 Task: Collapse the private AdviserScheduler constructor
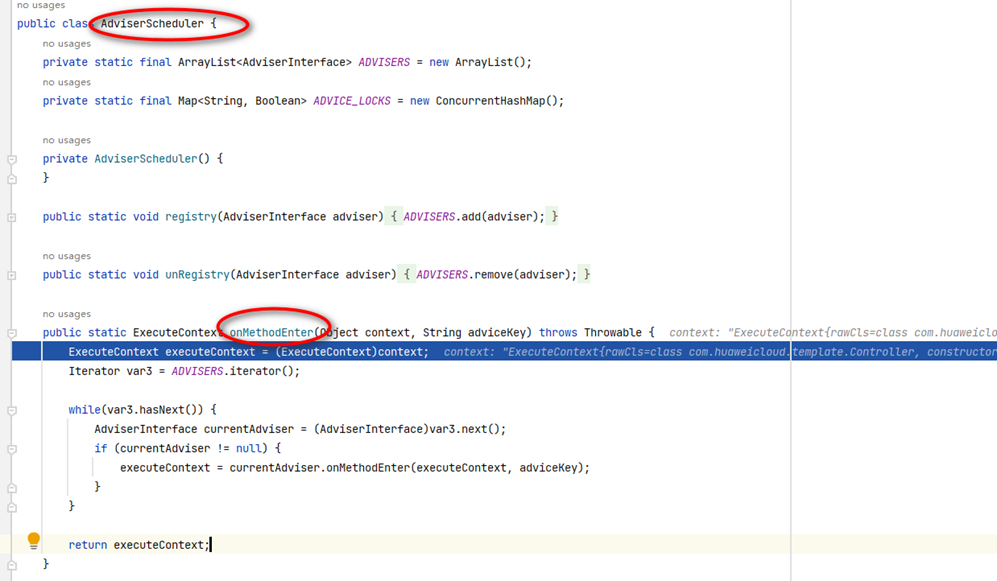[x=10, y=158]
